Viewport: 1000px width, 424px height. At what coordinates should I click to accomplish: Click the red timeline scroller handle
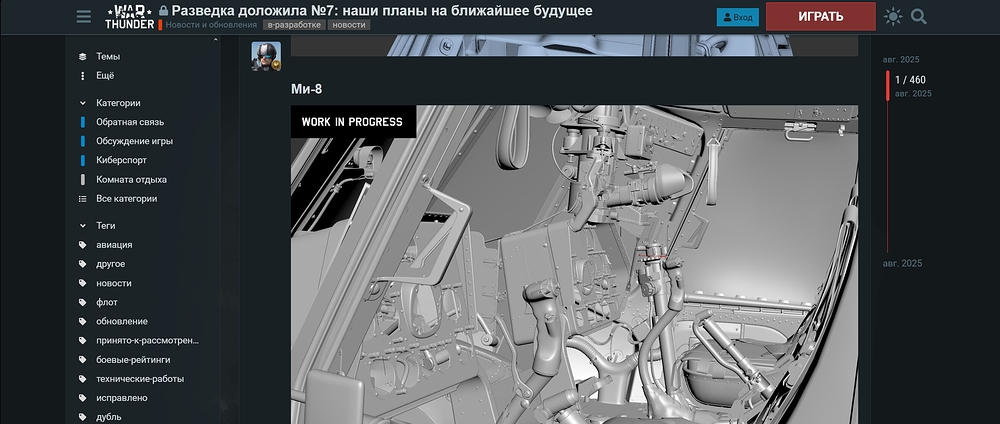point(888,85)
